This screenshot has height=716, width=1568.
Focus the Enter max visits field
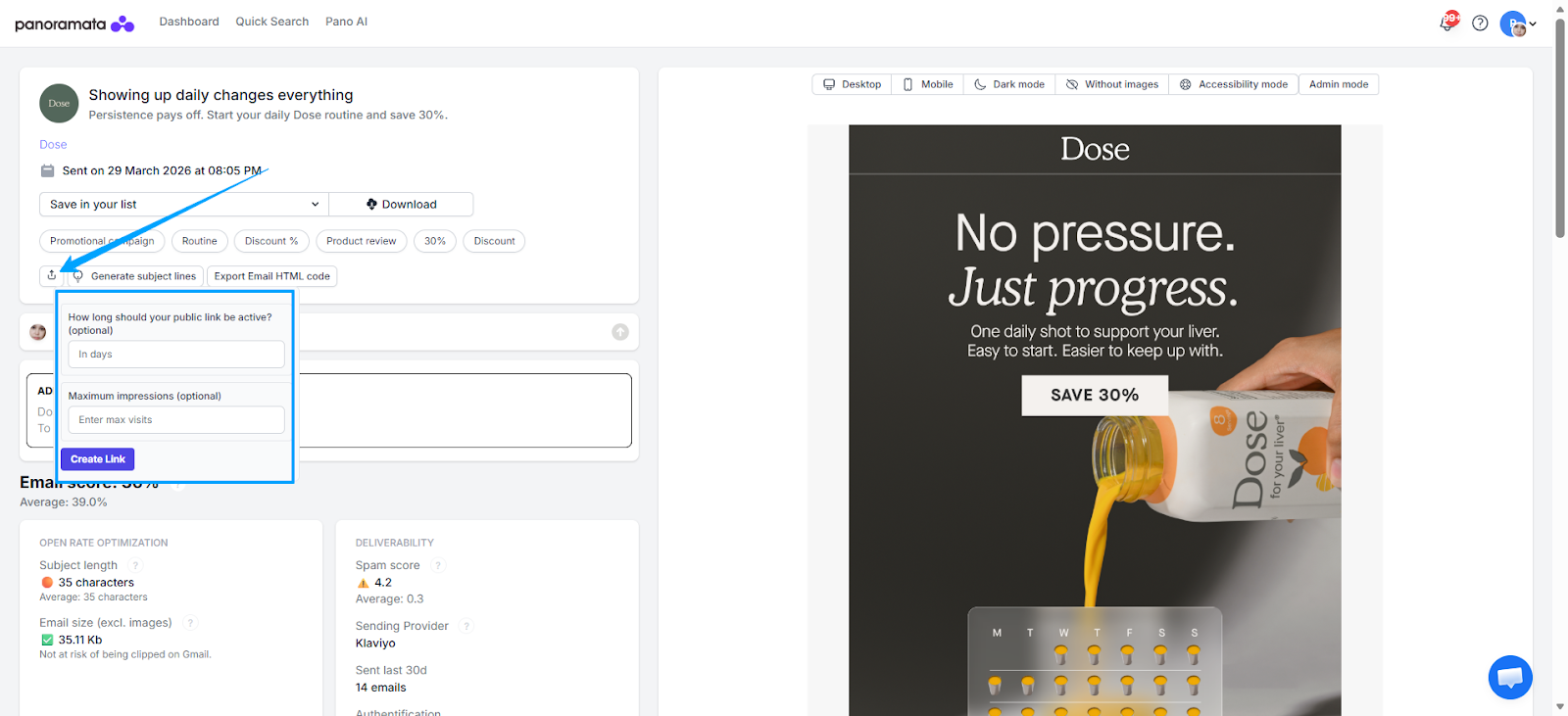tap(176, 420)
